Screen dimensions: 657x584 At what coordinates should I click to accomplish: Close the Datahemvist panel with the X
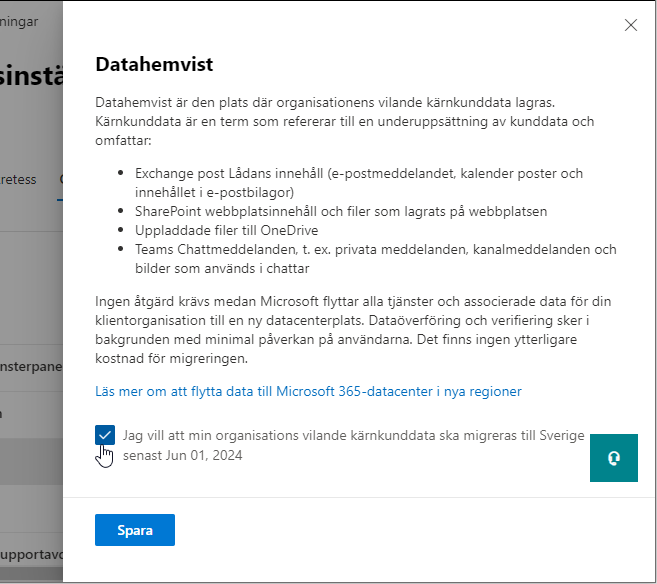(630, 26)
